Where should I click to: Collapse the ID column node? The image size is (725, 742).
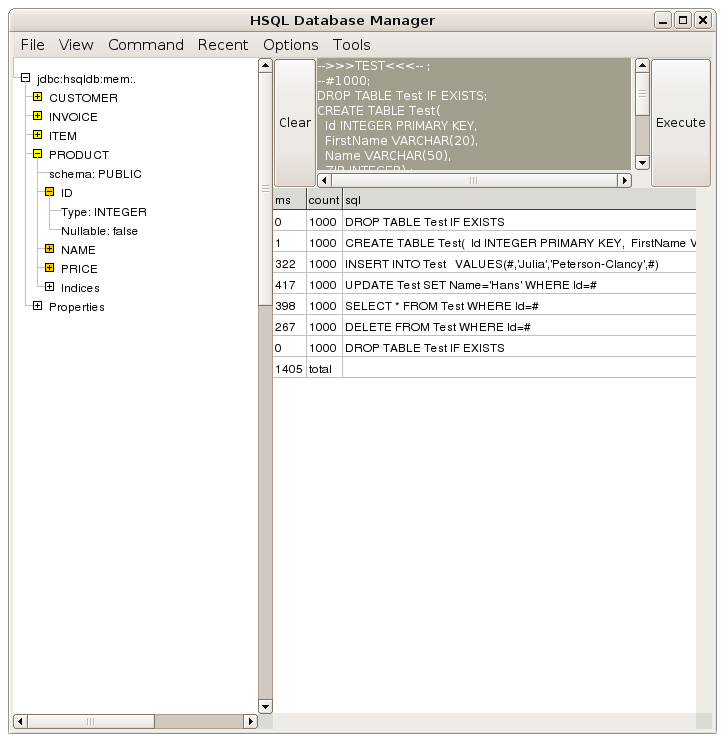point(49,192)
